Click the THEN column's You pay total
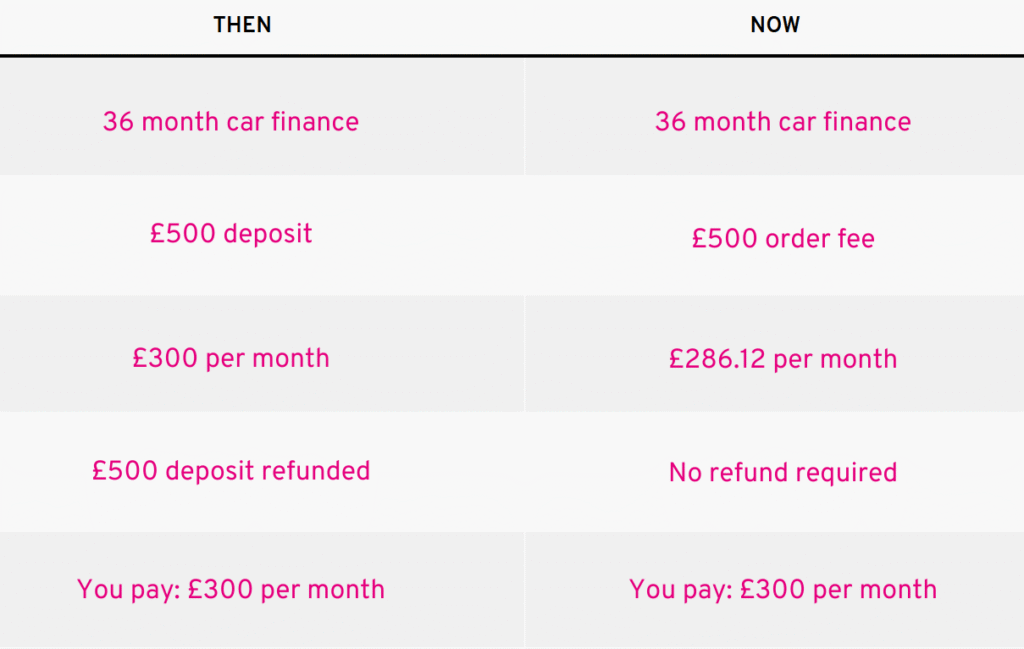 click(x=231, y=589)
